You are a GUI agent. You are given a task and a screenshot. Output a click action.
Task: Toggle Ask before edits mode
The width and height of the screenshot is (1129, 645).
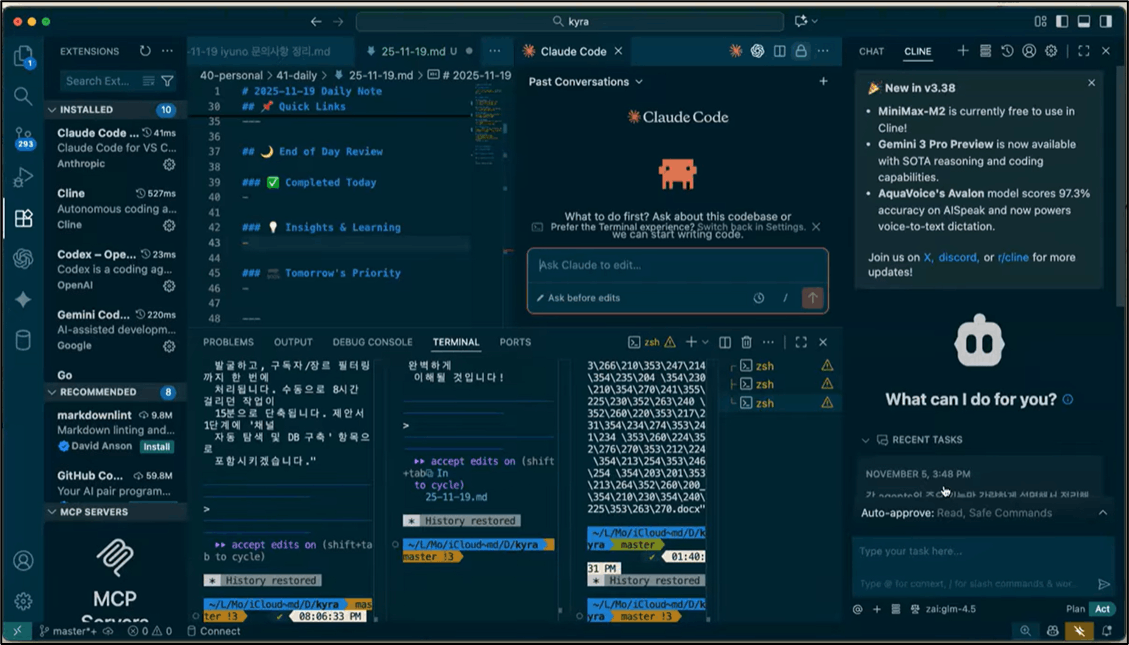pyautogui.click(x=578, y=298)
